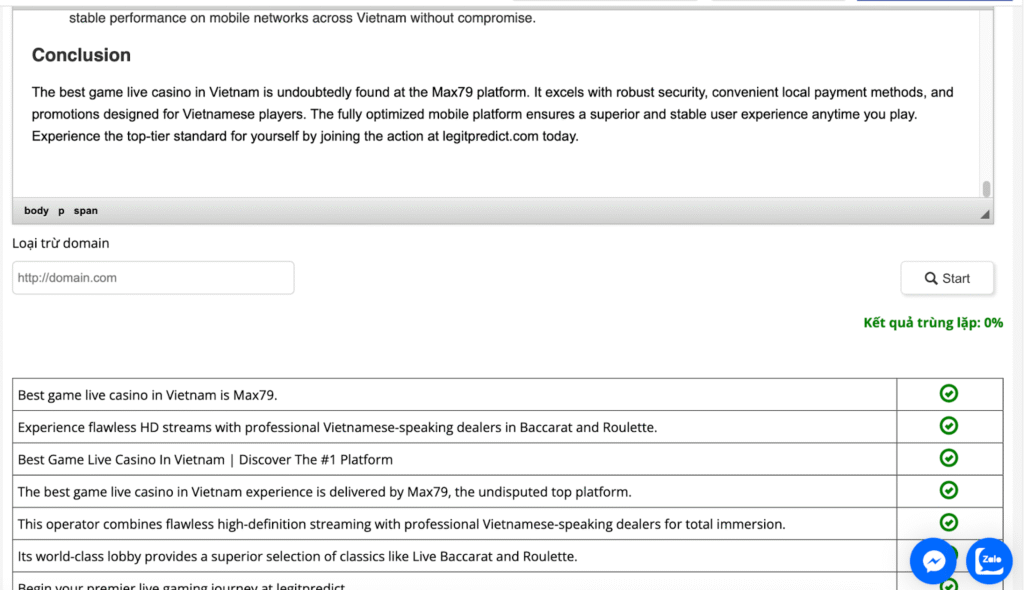Image resolution: width=1024 pixels, height=590 pixels.
Task: Click check icon for 'Best game live casino in Vietnam is Max79' row
Action: point(949,394)
